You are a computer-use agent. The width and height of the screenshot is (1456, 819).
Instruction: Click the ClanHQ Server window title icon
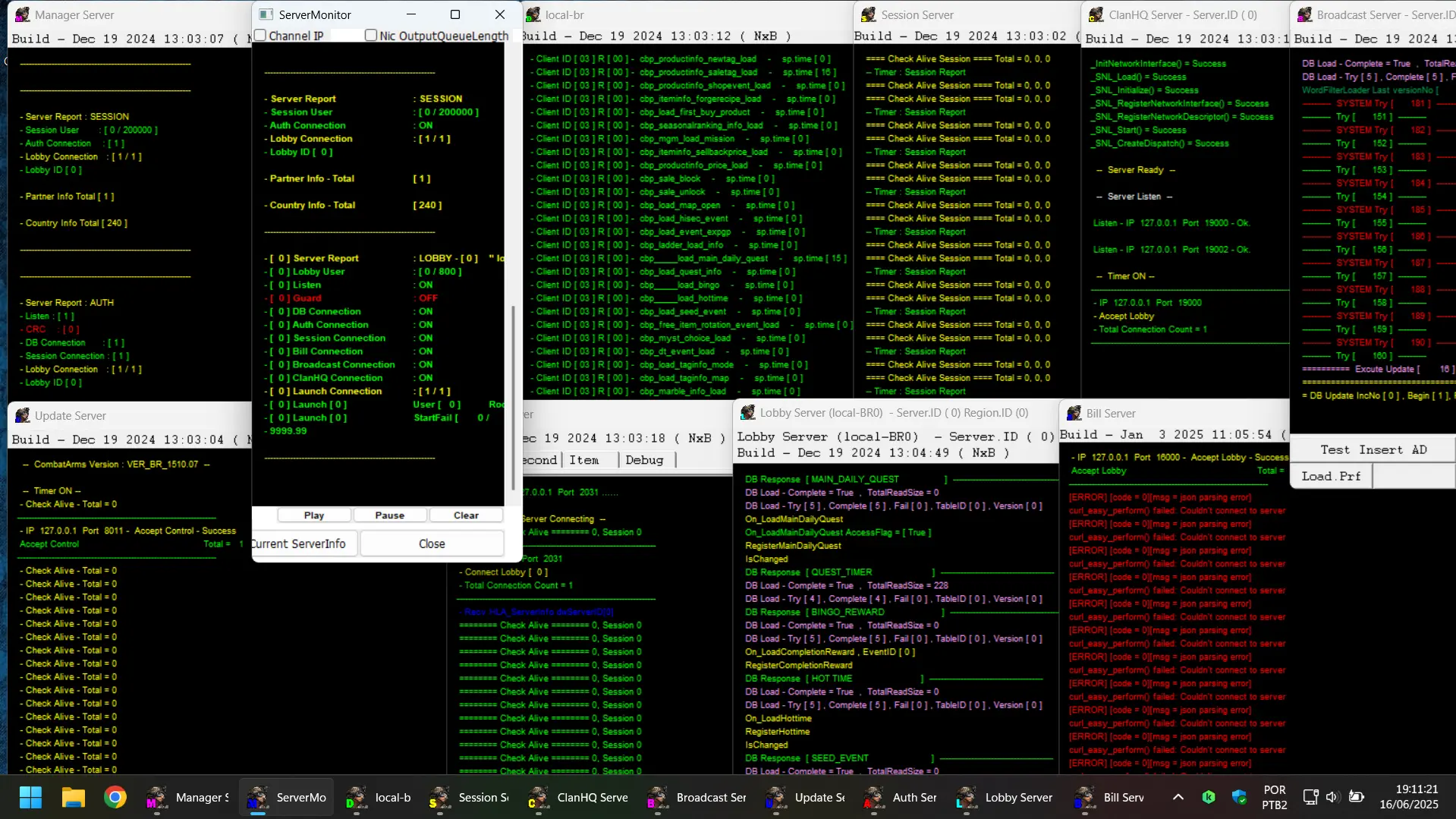(x=1096, y=14)
